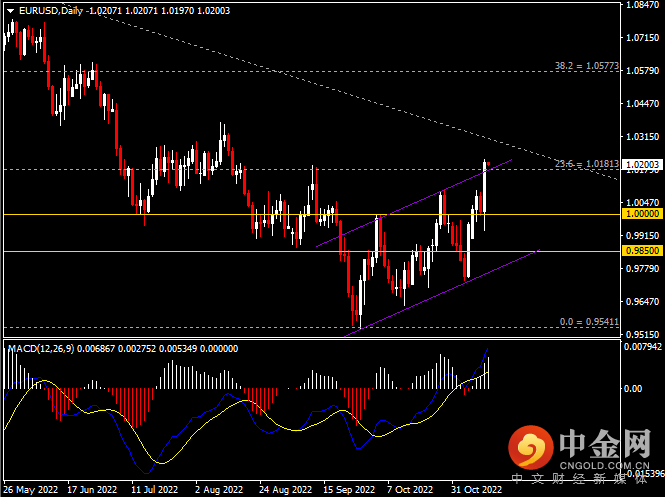Click the 0.96470 price axis value

click(x=643, y=302)
